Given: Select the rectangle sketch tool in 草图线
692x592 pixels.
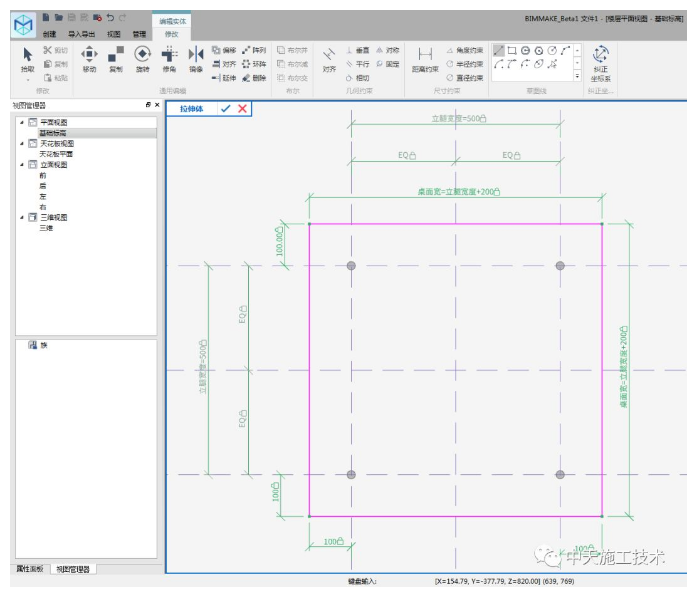Looking at the screenshot, I should (x=512, y=50).
